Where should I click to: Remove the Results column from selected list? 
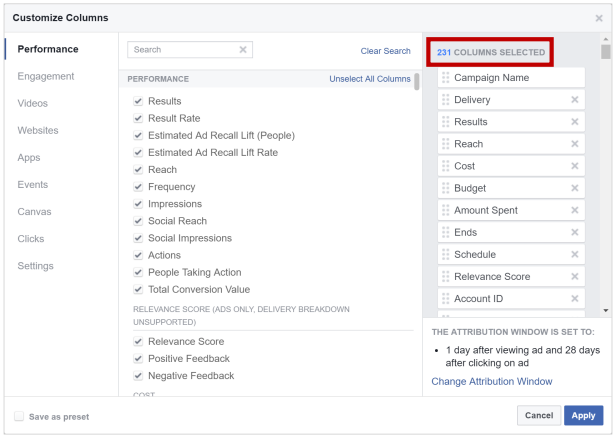575,122
